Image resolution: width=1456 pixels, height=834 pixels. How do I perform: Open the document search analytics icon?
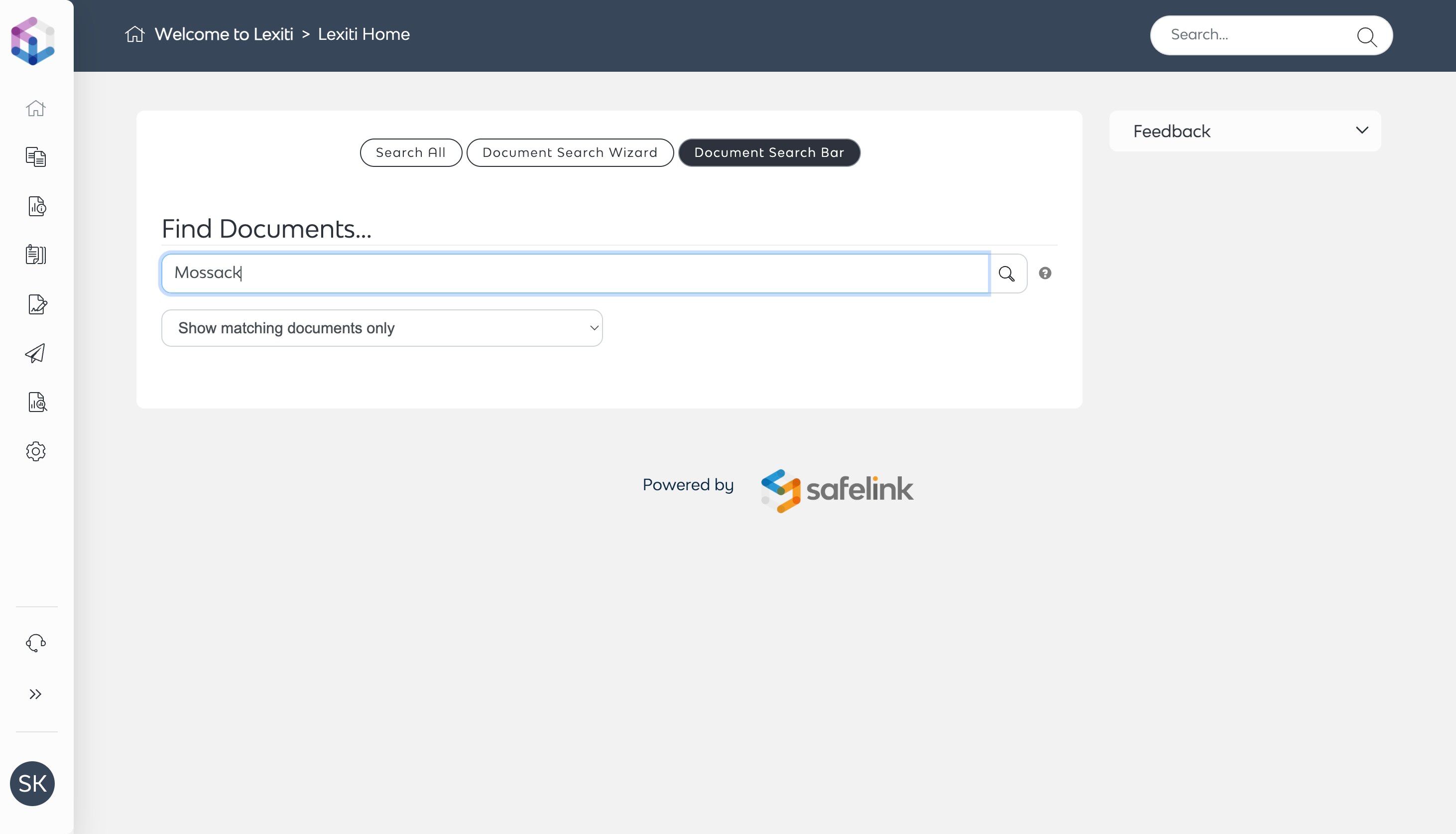click(x=37, y=402)
